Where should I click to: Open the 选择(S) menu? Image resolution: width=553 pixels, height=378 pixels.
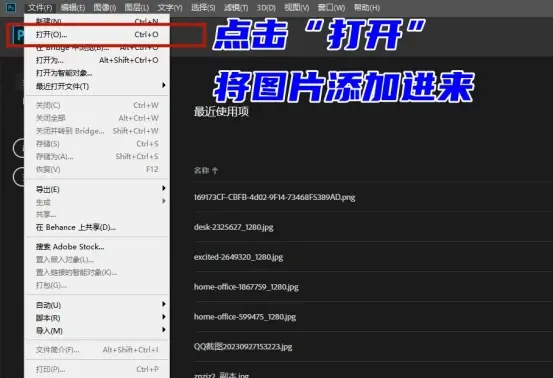pos(203,7)
